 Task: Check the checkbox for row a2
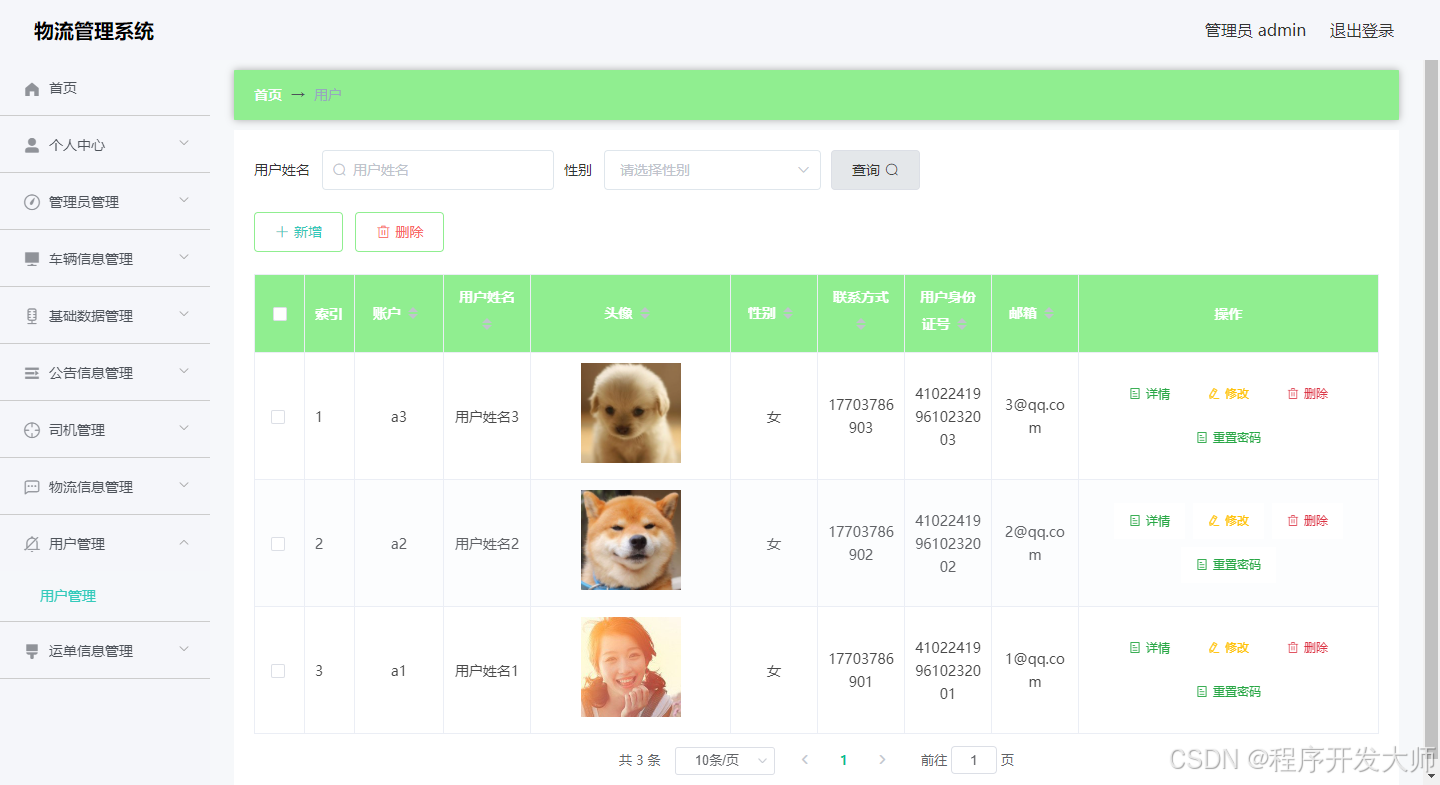(278, 544)
